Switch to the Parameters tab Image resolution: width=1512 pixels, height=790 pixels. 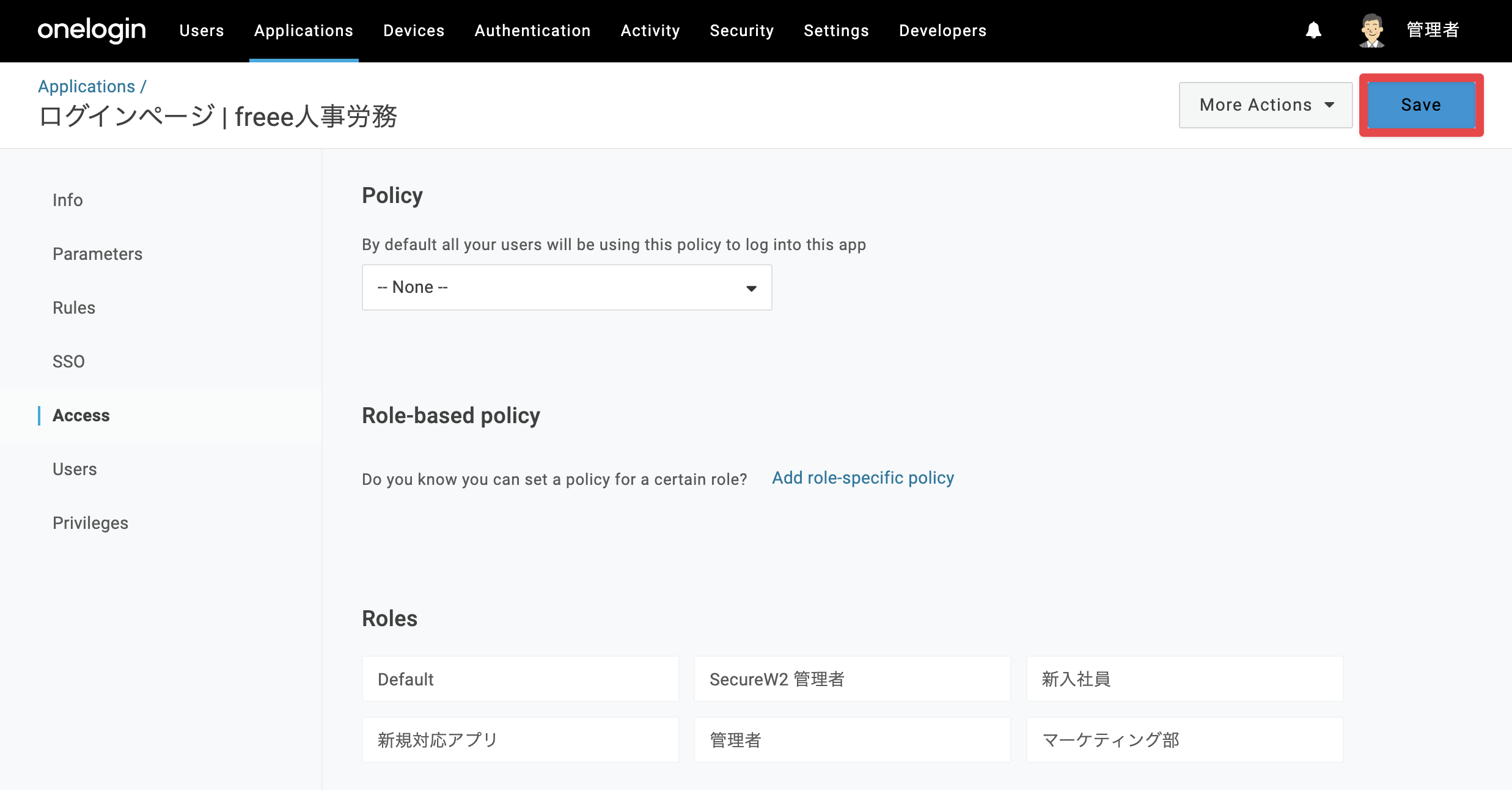(x=97, y=254)
